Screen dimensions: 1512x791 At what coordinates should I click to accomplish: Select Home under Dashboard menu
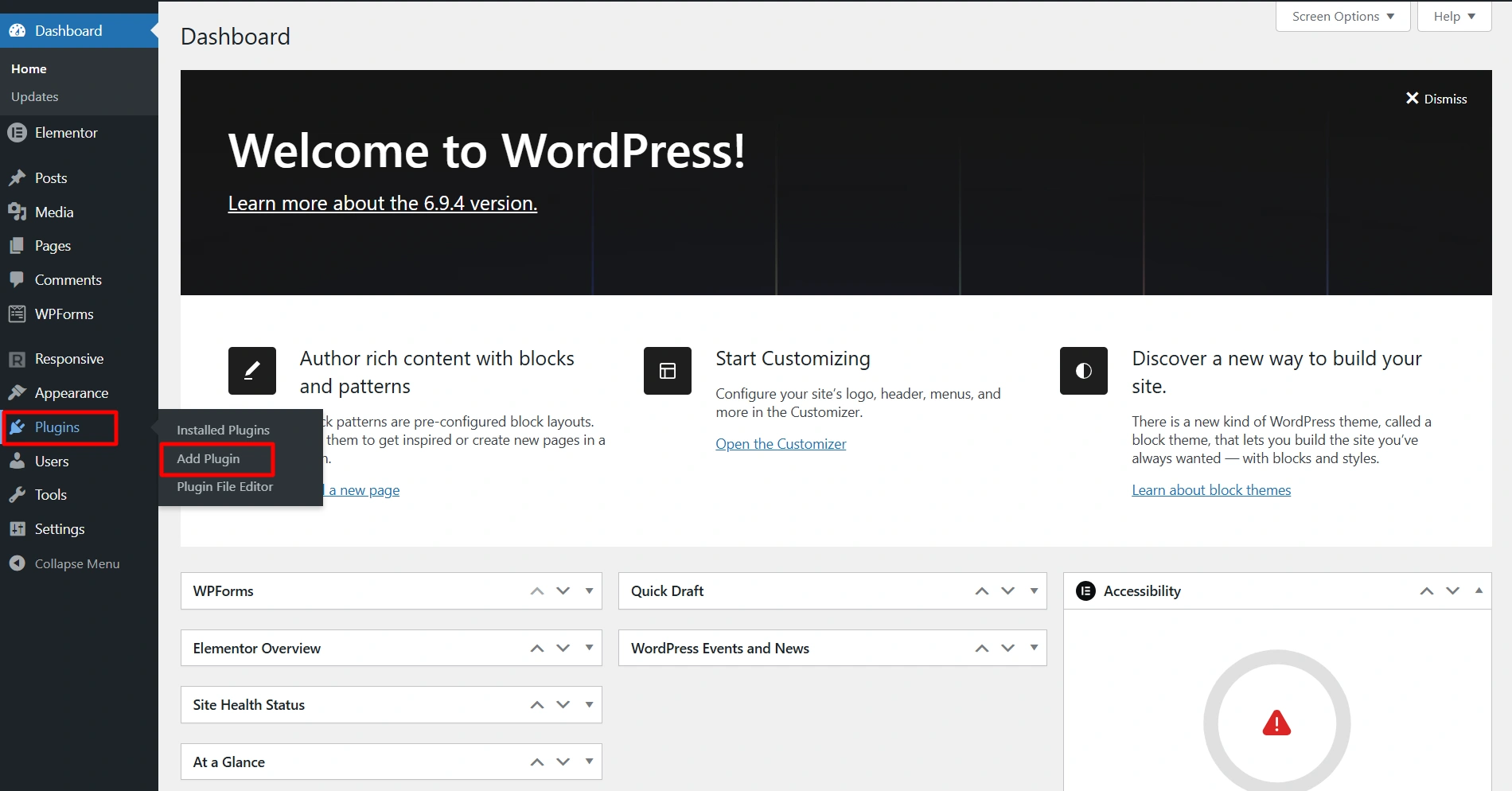click(x=29, y=69)
